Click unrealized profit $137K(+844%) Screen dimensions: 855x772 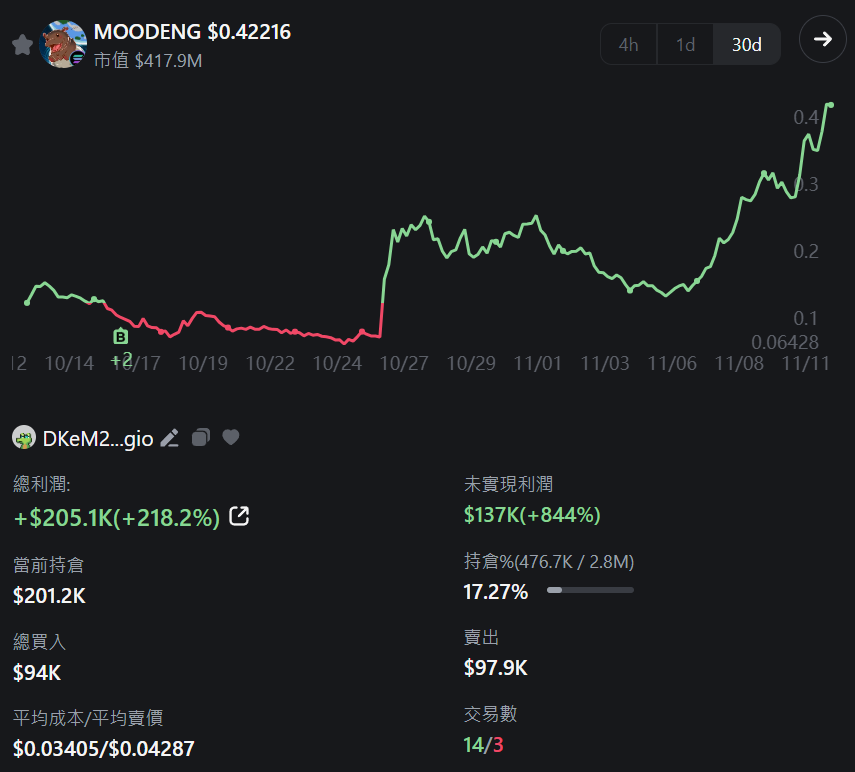[532, 515]
